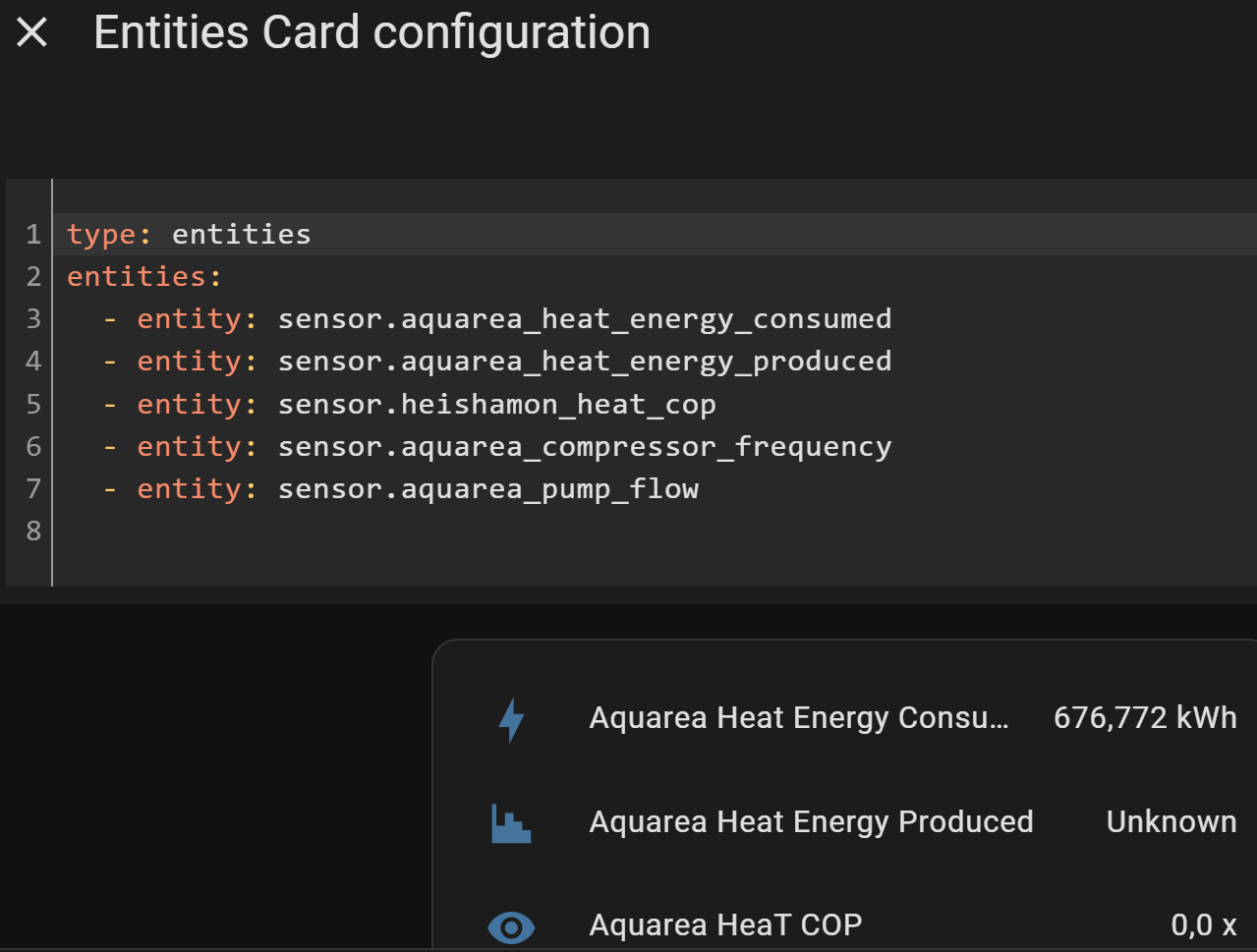Click the Entities Card configuration title
The height and width of the screenshot is (952, 1257).
click(x=371, y=32)
